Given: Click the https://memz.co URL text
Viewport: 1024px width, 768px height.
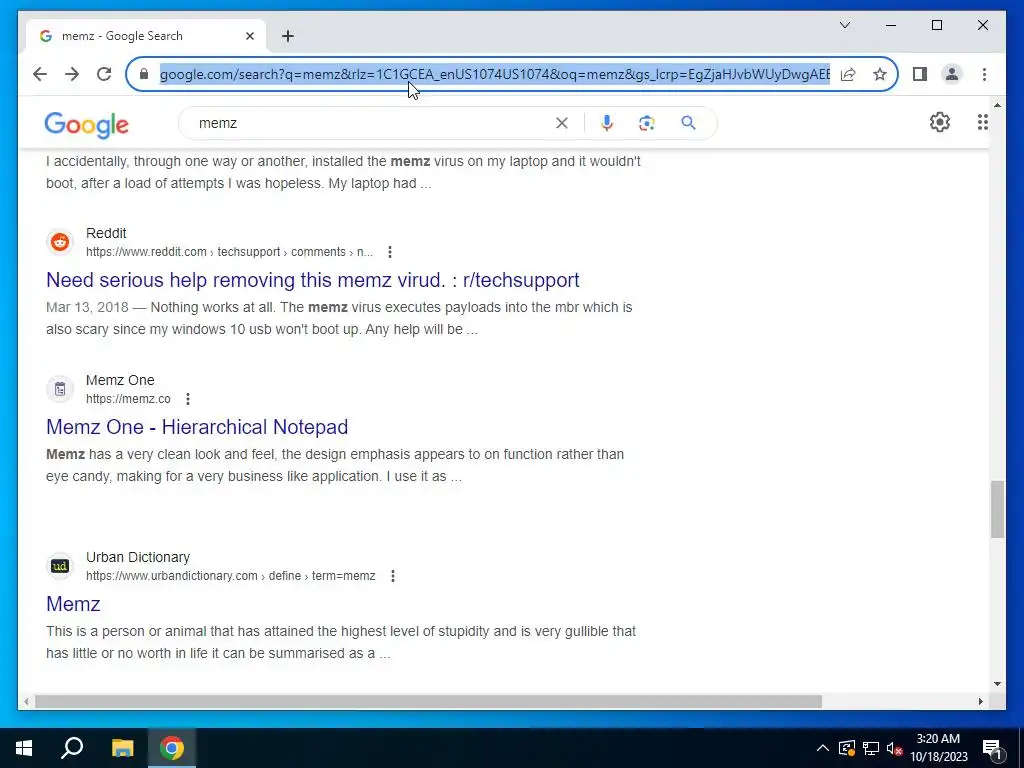Looking at the screenshot, I should coord(128,399).
